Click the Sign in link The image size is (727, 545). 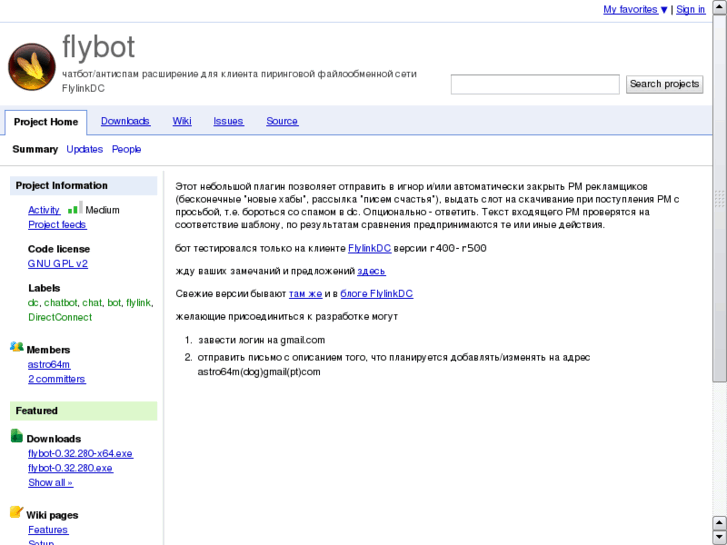(690, 9)
